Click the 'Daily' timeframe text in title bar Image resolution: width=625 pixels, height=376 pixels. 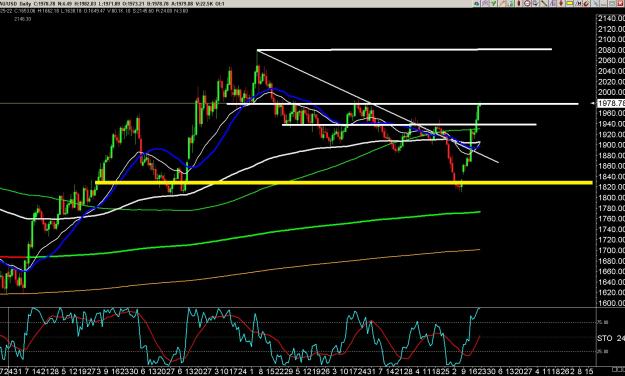tap(25, 4)
